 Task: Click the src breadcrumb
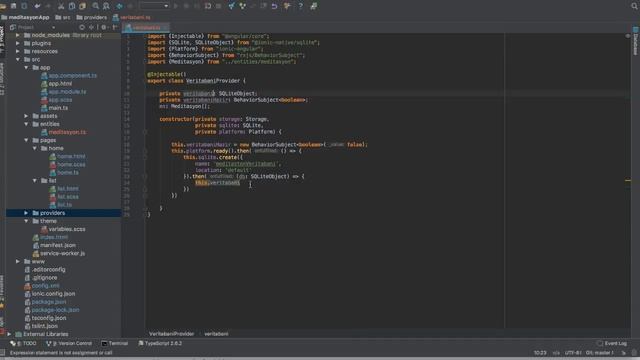pos(63,18)
